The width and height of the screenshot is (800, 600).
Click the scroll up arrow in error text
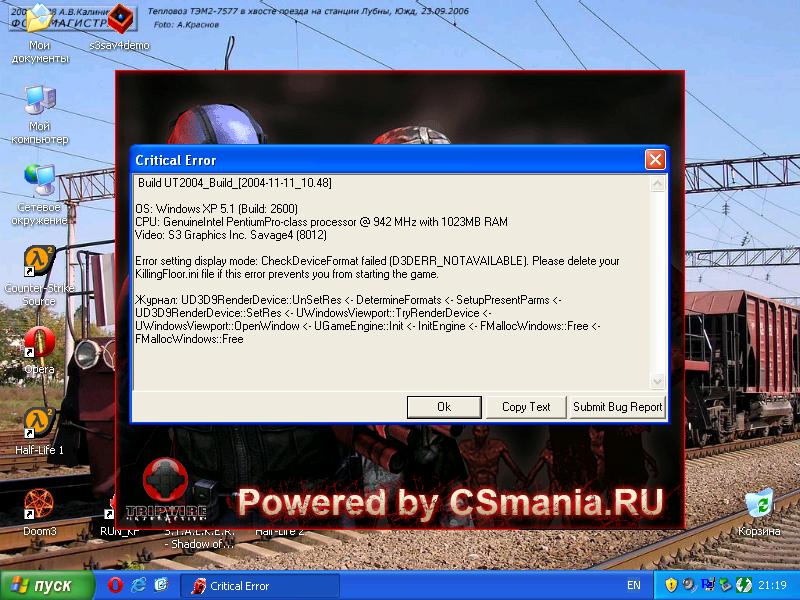pyautogui.click(x=658, y=184)
